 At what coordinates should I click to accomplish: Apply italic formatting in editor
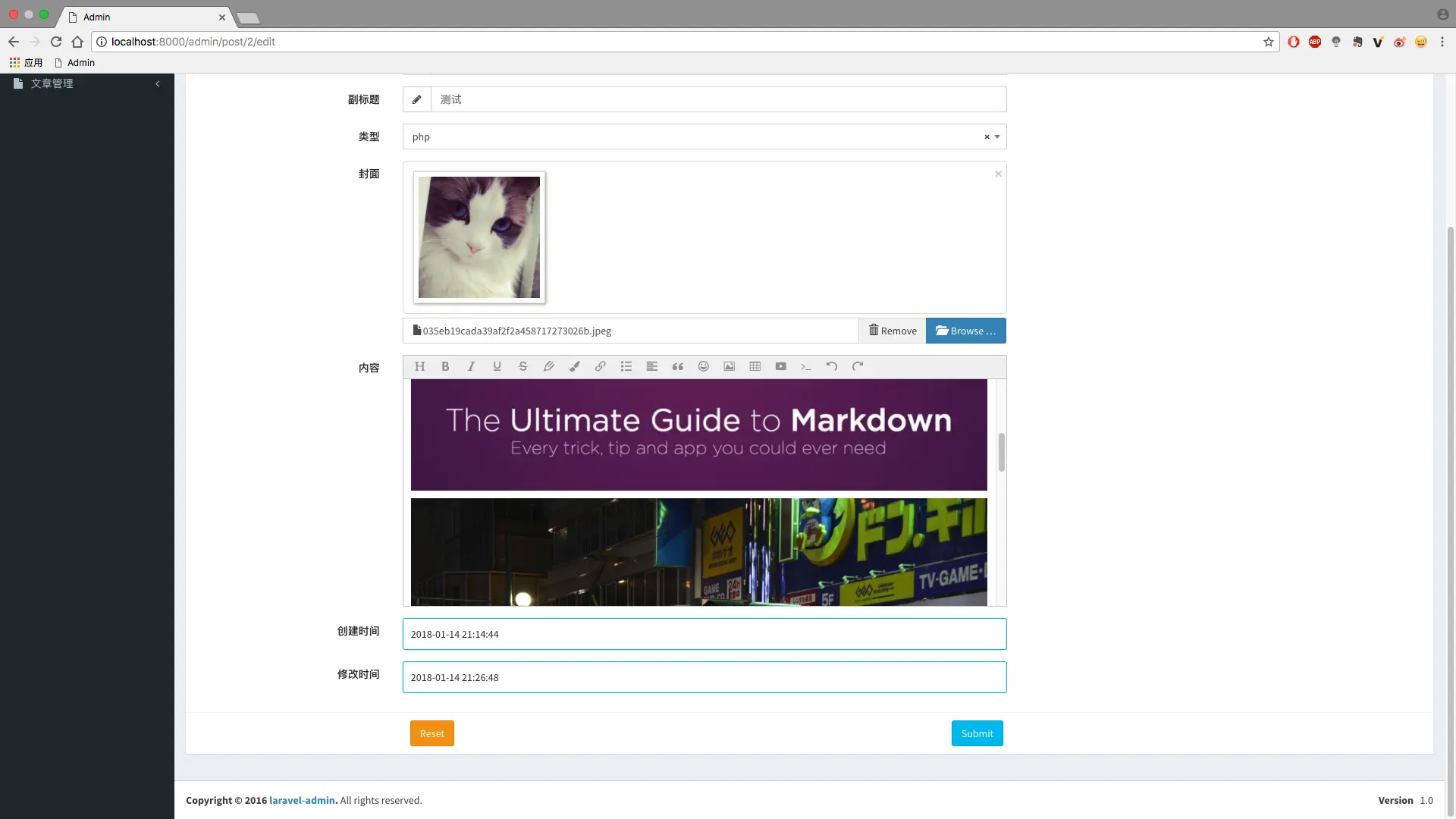click(471, 366)
